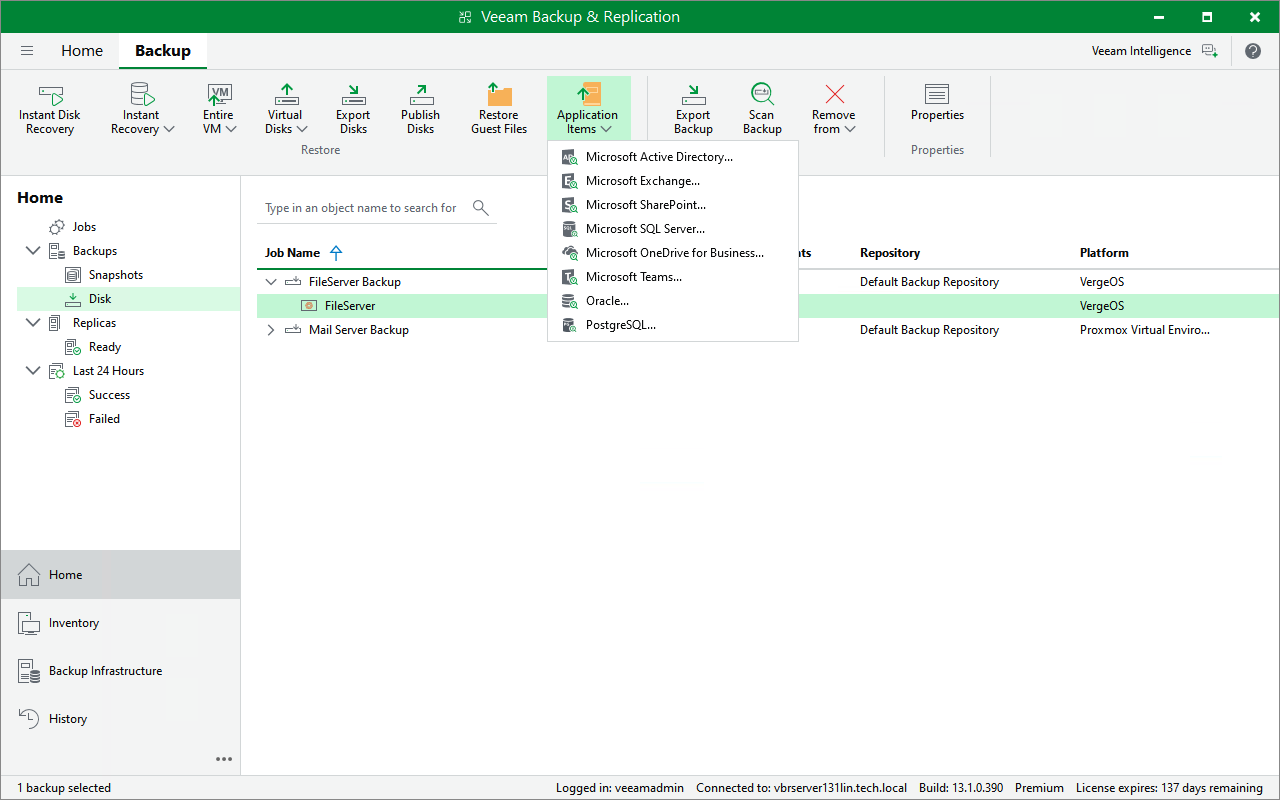Click the Export Backup icon
The width and height of the screenshot is (1280, 800).
tap(693, 95)
